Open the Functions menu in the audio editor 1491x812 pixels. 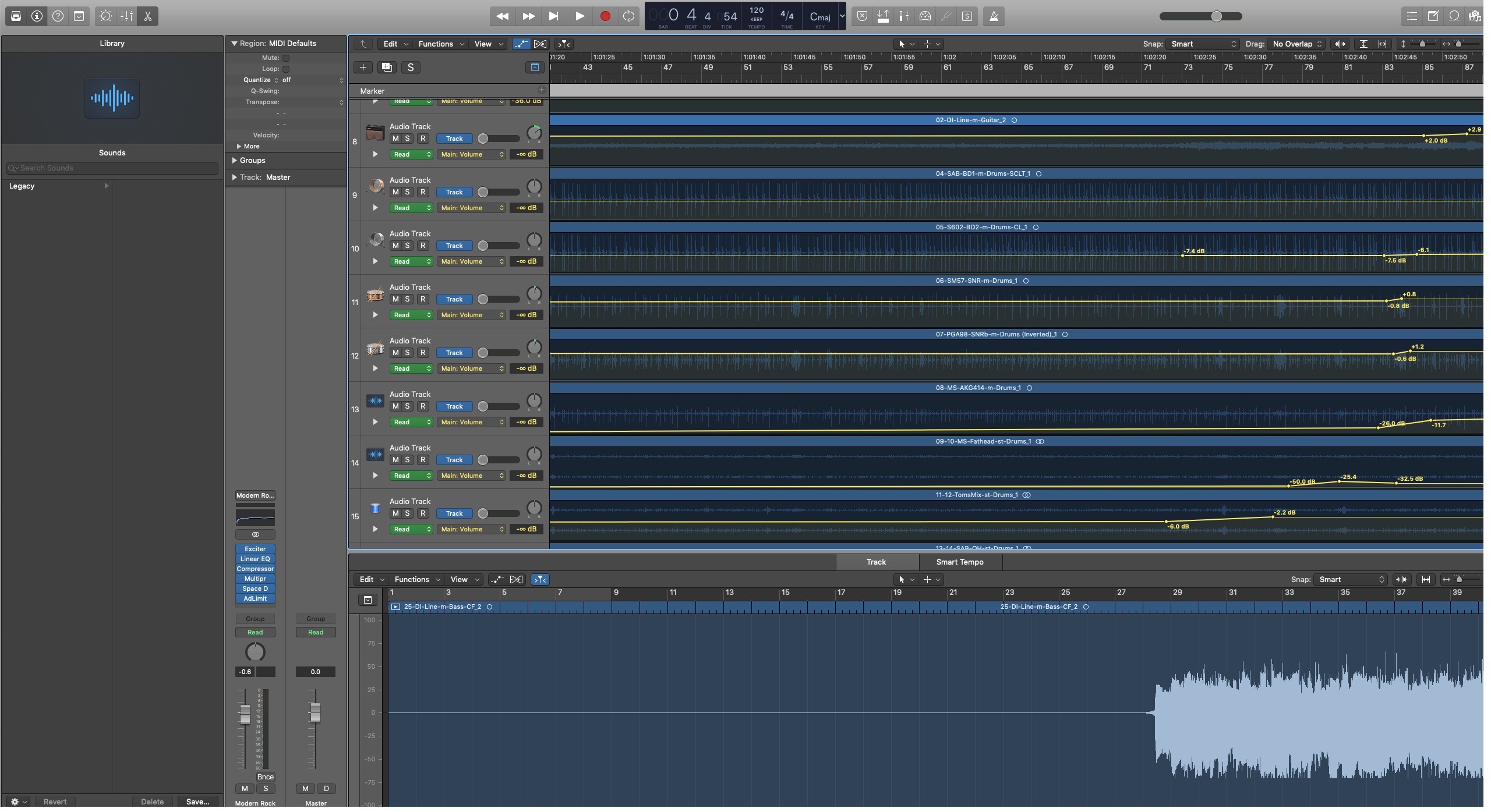[417, 580]
